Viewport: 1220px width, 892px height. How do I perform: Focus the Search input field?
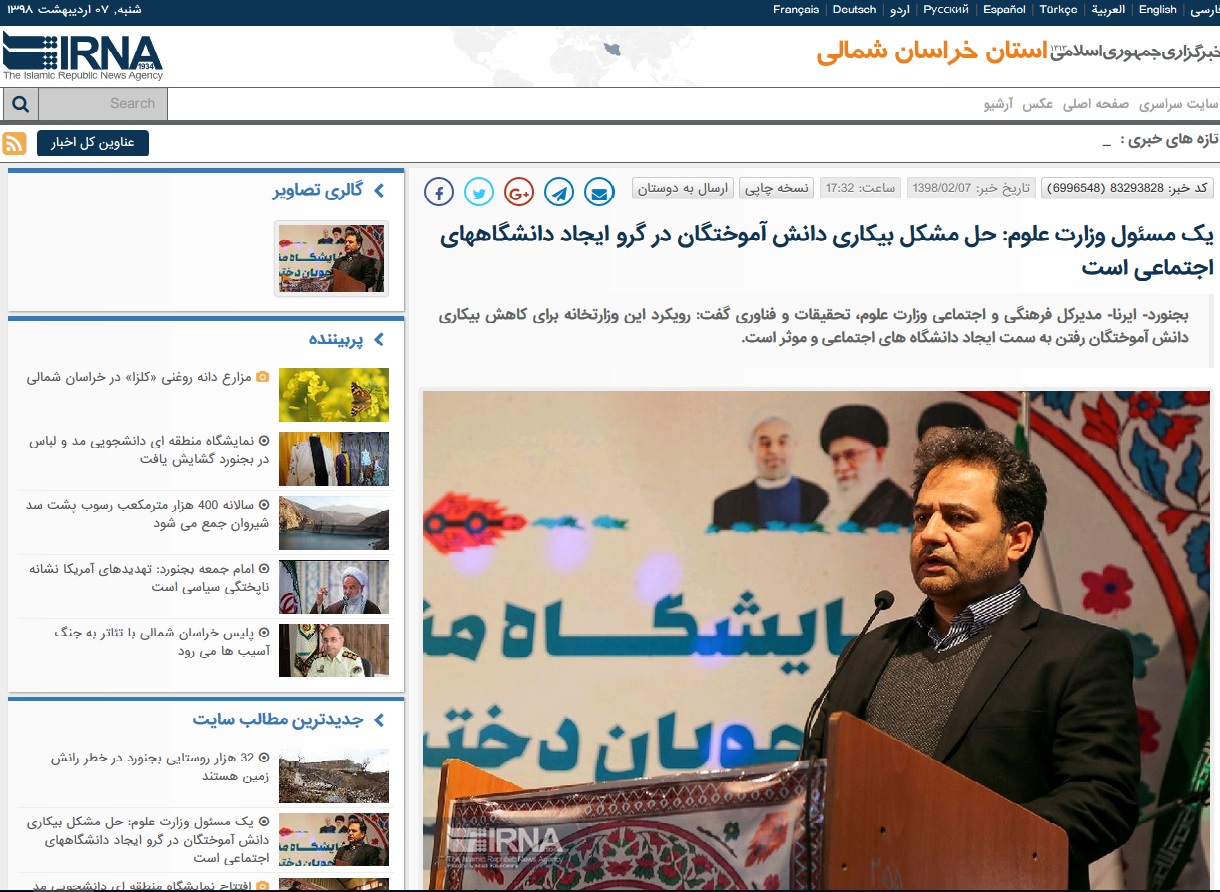pos(103,104)
